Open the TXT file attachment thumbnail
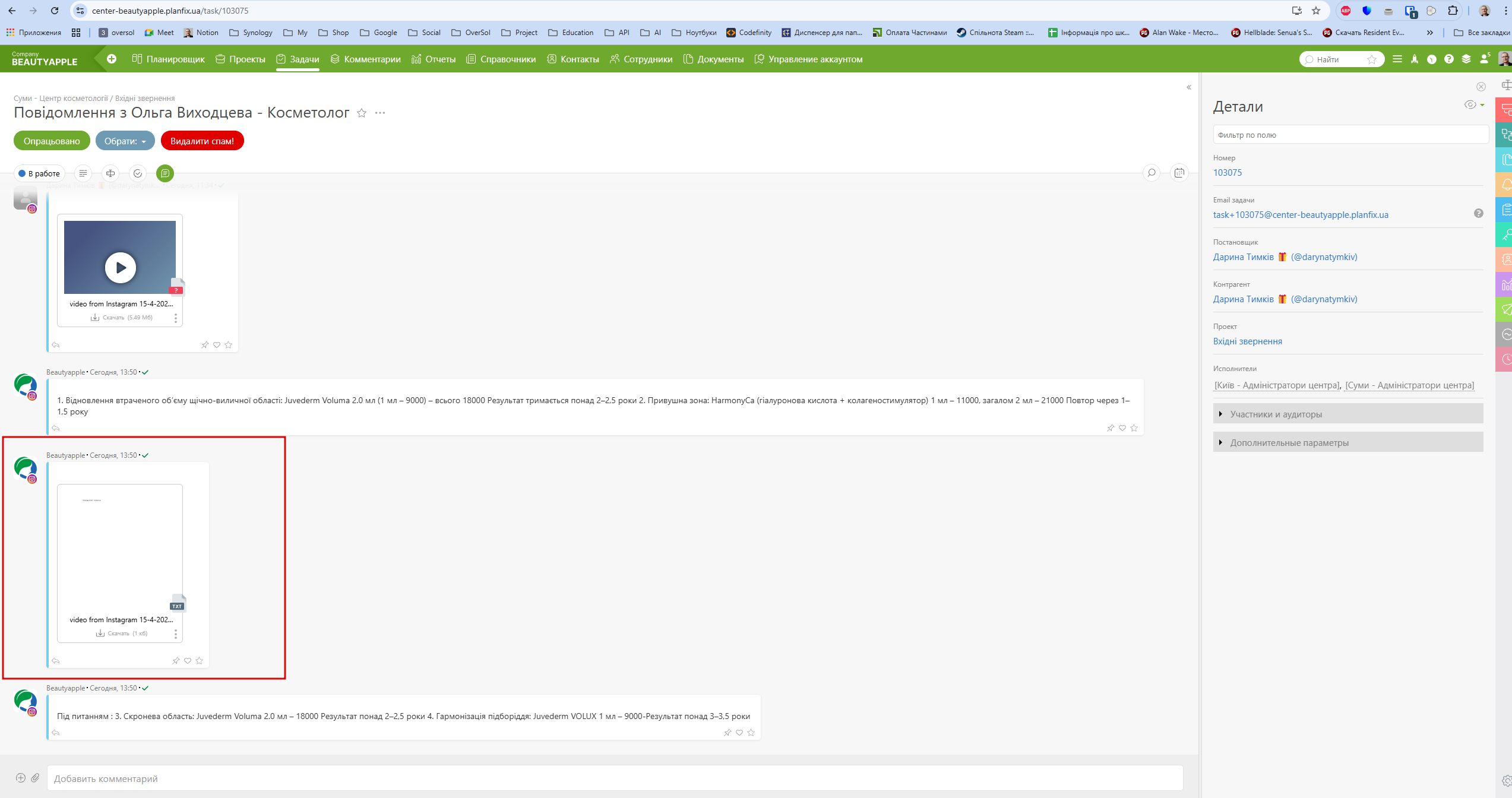The image size is (1512, 798). (x=120, y=546)
